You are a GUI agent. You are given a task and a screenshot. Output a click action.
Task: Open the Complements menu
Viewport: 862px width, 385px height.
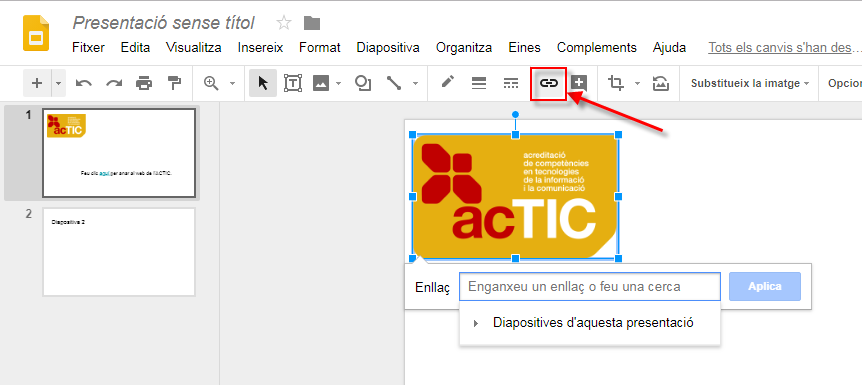(596, 48)
